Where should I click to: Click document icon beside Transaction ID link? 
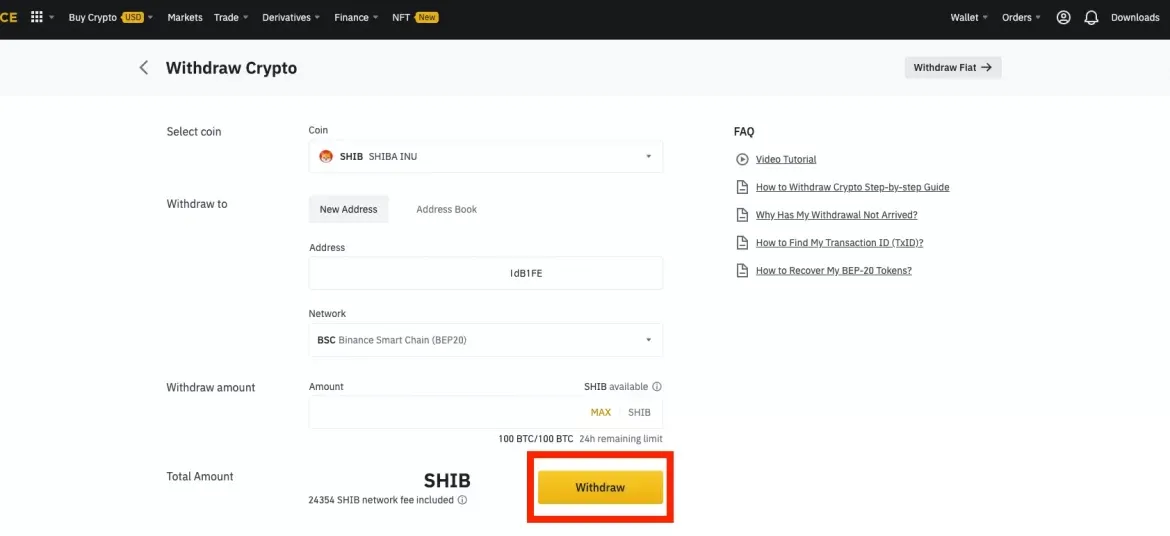(x=742, y=243)
